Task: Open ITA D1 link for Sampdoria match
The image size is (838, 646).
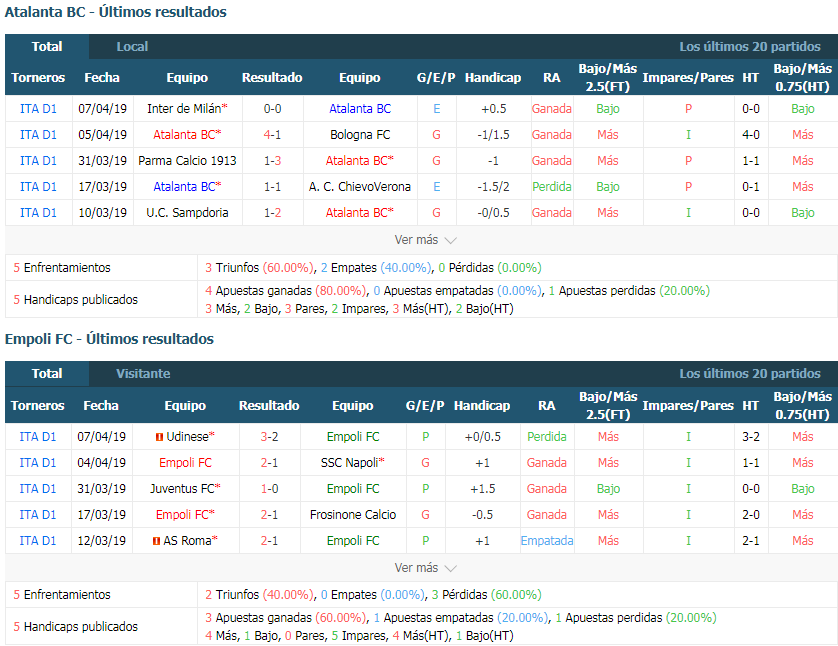Action: [38, 213]
